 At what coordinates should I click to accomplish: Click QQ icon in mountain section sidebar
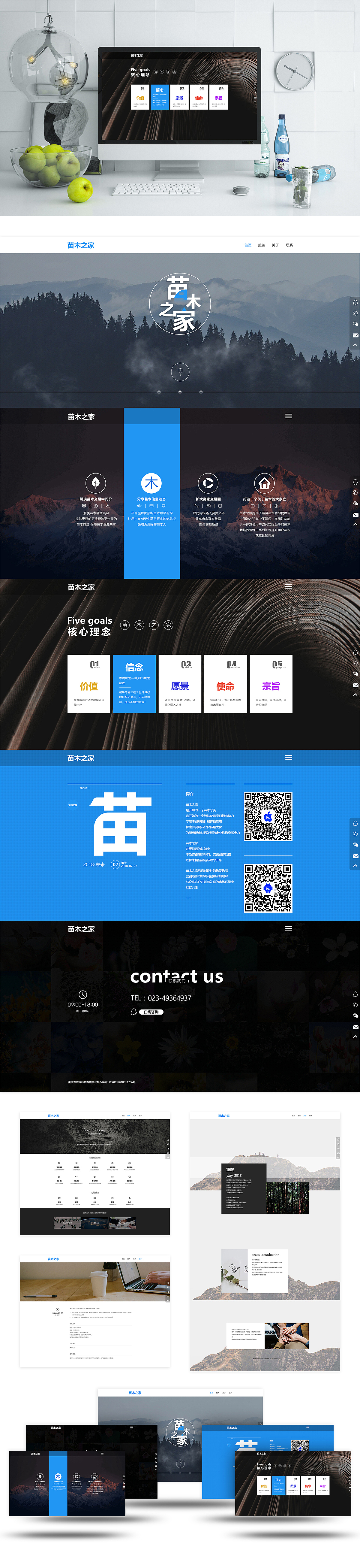[356, 482]
